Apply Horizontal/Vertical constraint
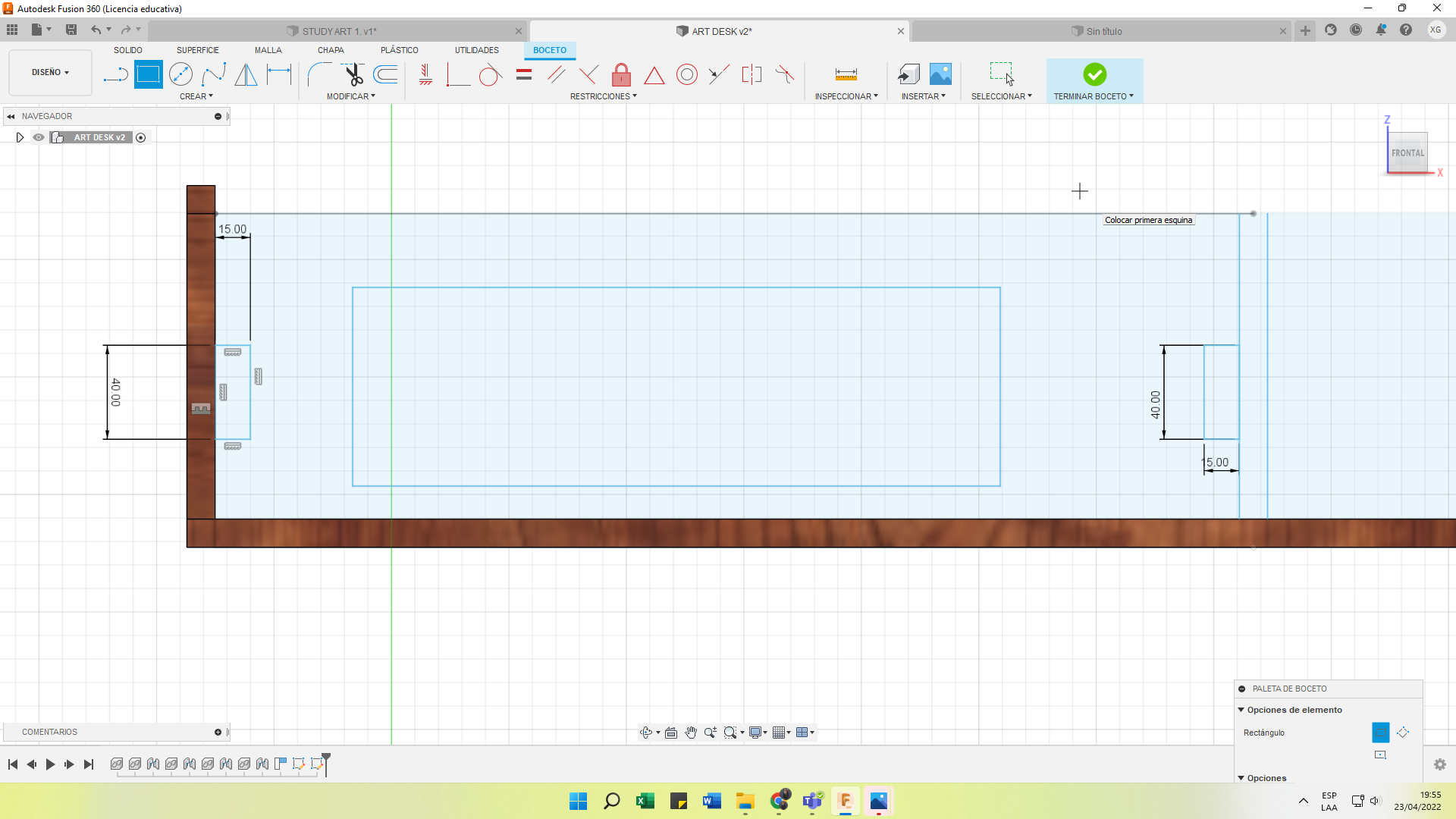 425,74
